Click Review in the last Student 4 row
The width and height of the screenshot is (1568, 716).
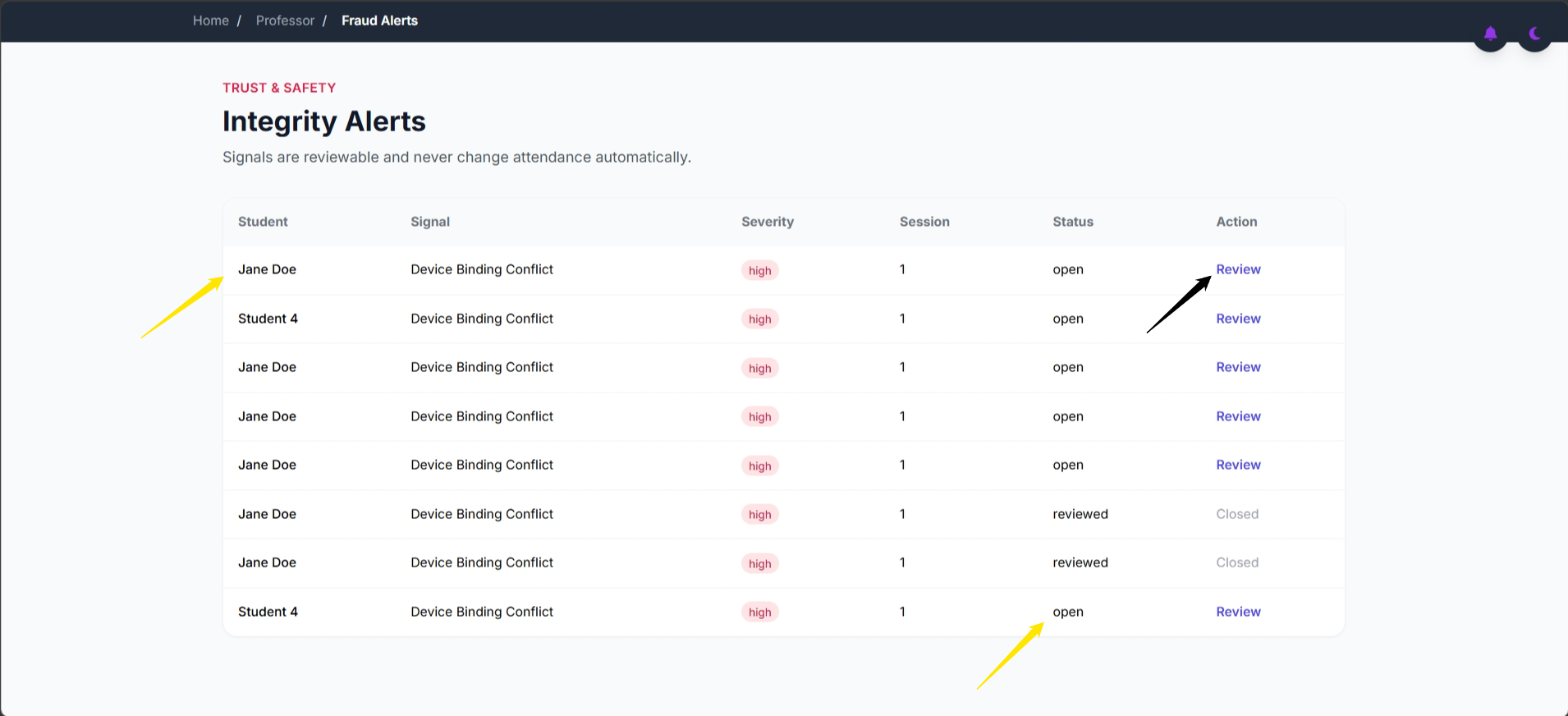[1238, 612]
